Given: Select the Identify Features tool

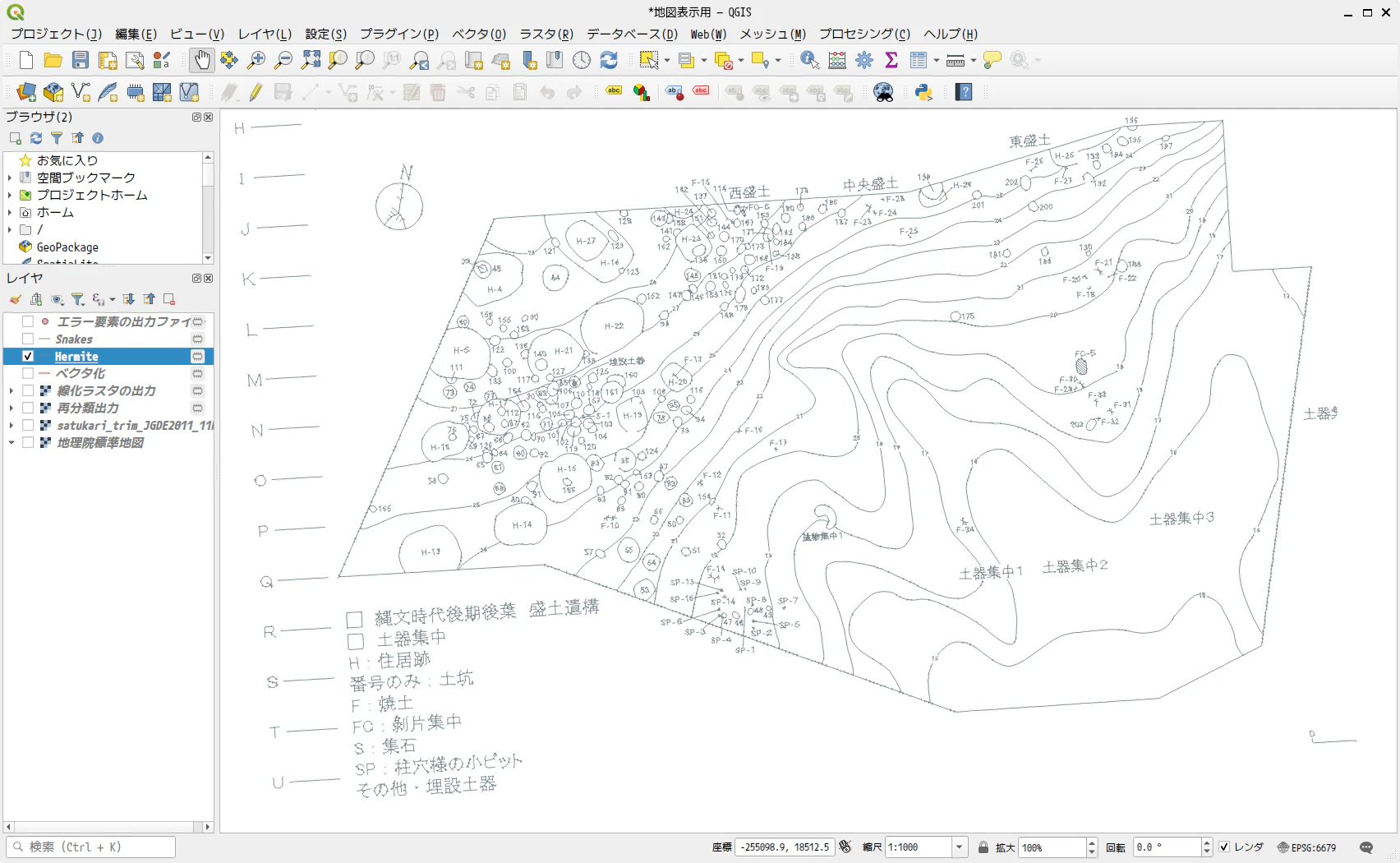Looking at the screenshot, I should tap(809, 60).
